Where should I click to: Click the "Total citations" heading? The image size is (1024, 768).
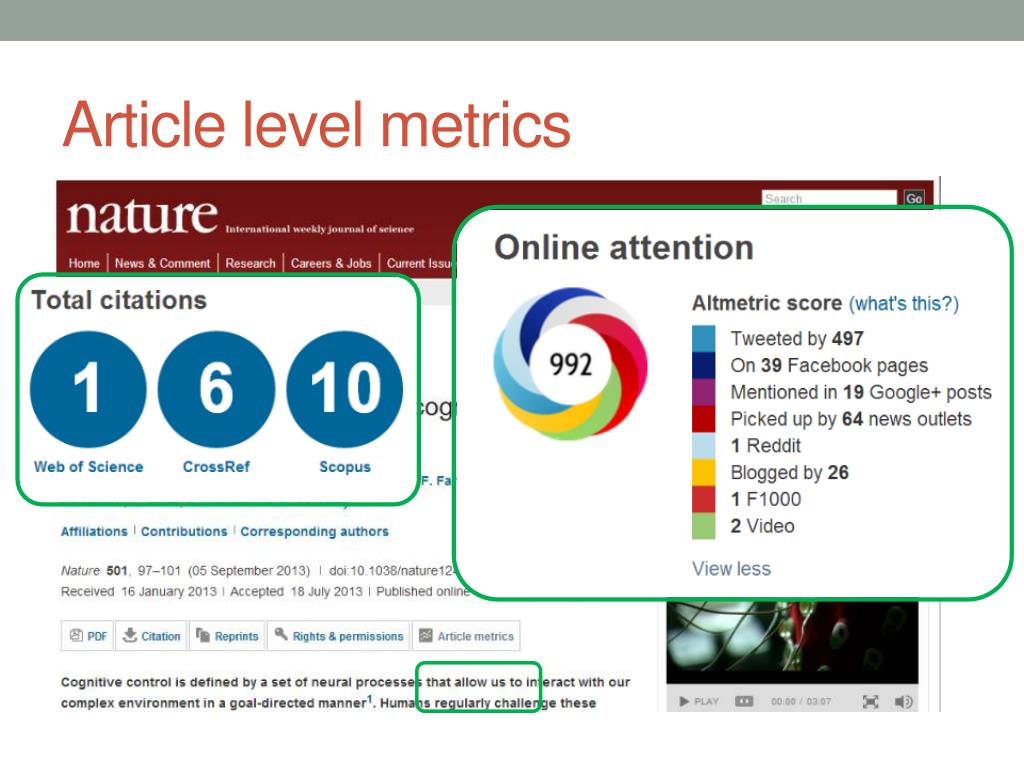coord(119,300)
